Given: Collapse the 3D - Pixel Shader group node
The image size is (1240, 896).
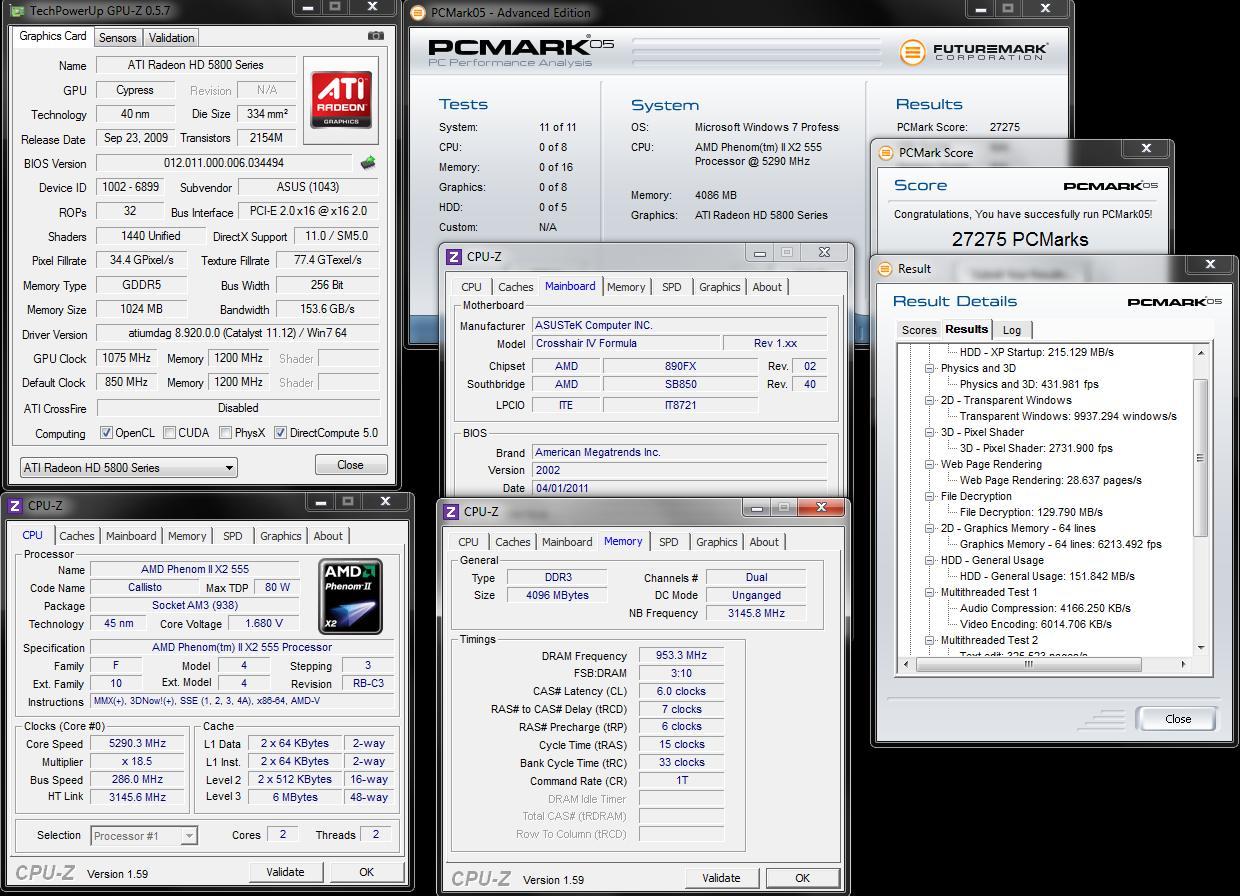Looking at the screenshot, I should pyautogui.click(x=929, y=432).
